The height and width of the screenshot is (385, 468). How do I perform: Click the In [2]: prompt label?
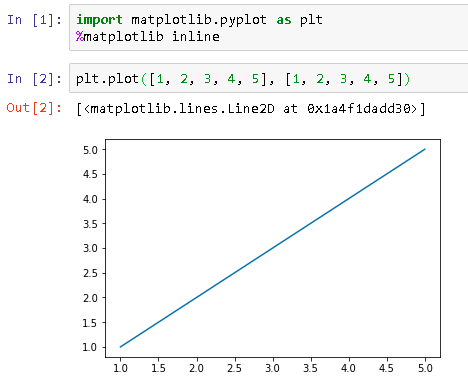coord(35,79)
